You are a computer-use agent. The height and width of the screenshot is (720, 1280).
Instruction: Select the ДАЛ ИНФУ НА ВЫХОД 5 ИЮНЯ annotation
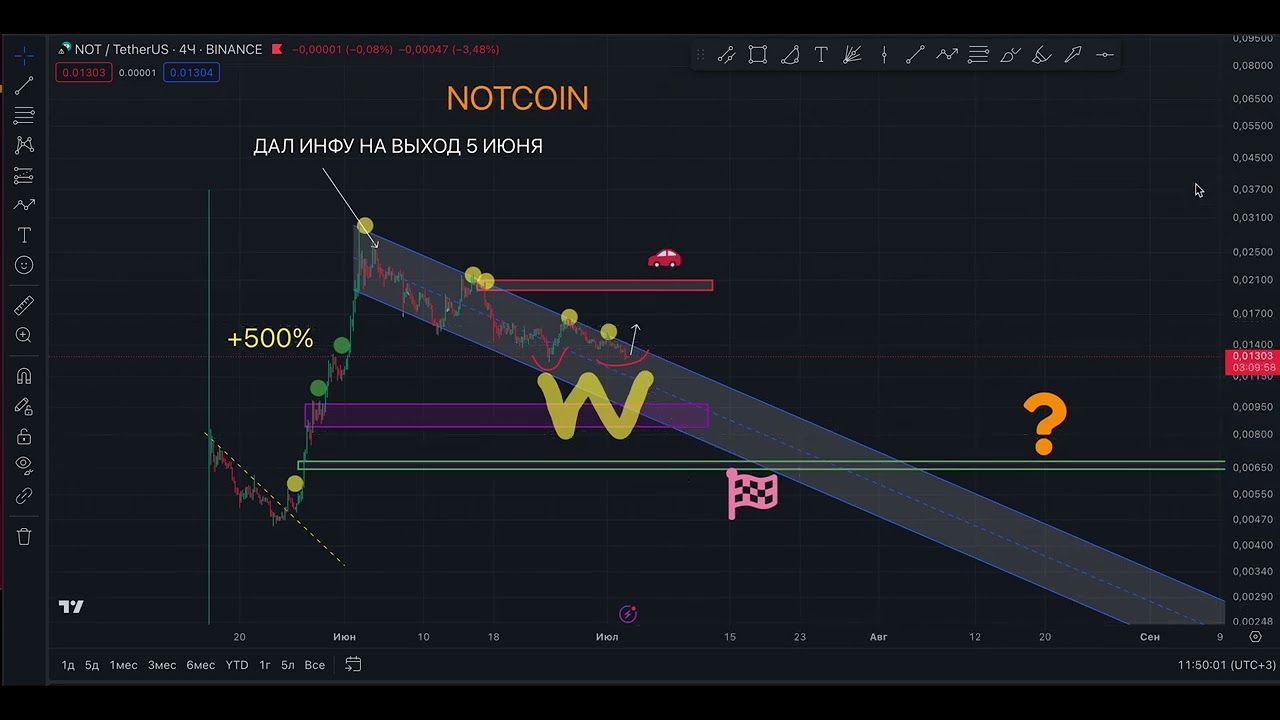point(398,146)
